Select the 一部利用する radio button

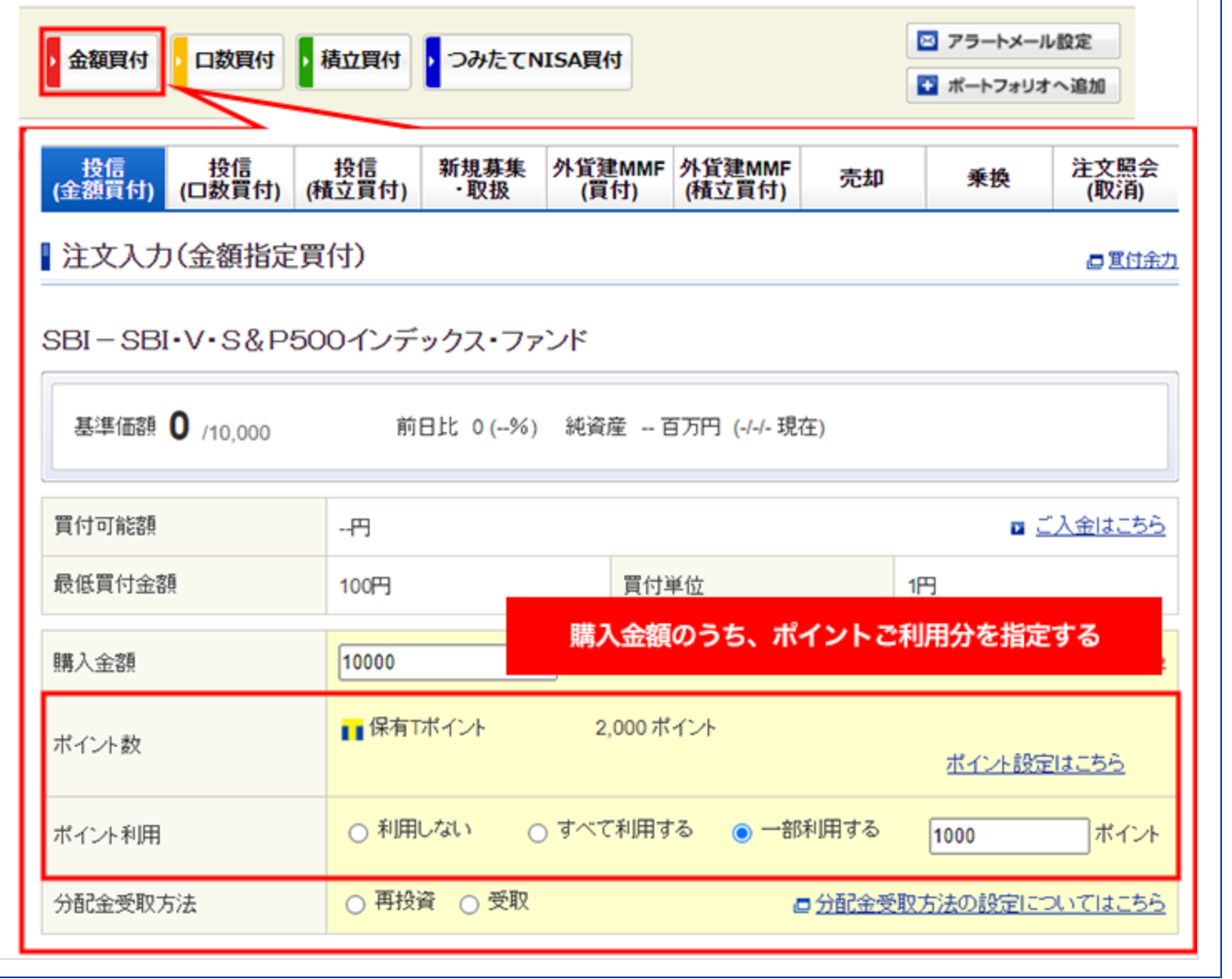[x=742, y=833]
